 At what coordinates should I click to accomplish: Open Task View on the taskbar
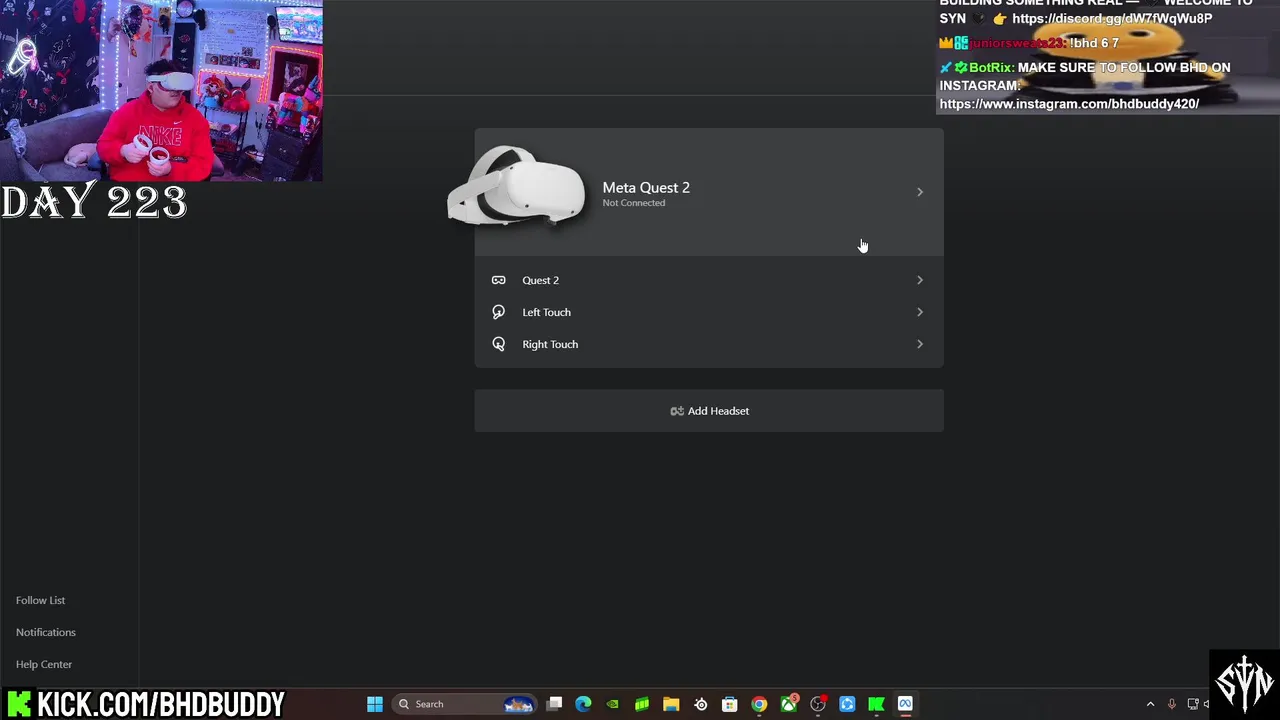(554, 704)
